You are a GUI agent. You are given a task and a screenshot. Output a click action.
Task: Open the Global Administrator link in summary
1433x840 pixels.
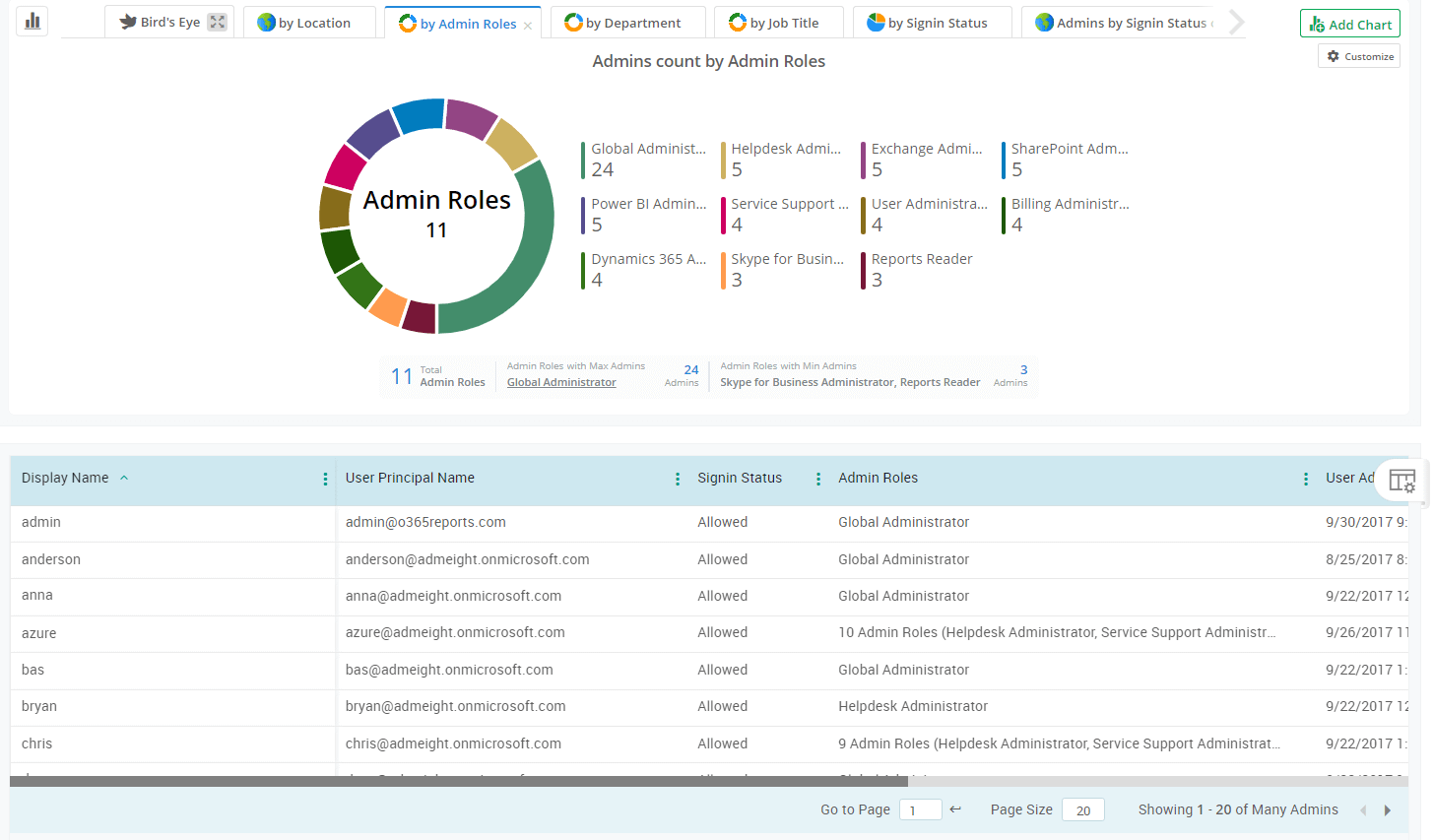(x=561, y=382)
